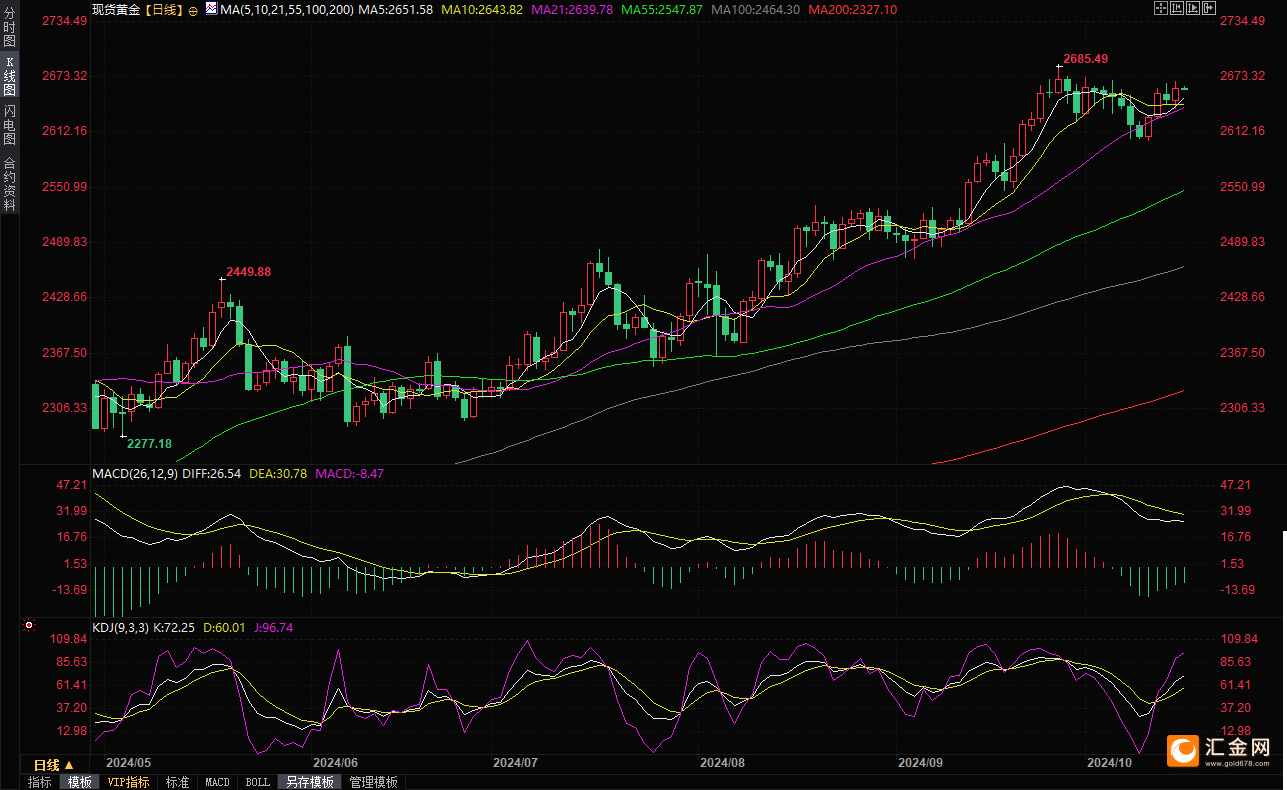The height and width of the screenshot is (790, 1287).
Task: Open the VIP指标 bottom tab
Action: 129,782
